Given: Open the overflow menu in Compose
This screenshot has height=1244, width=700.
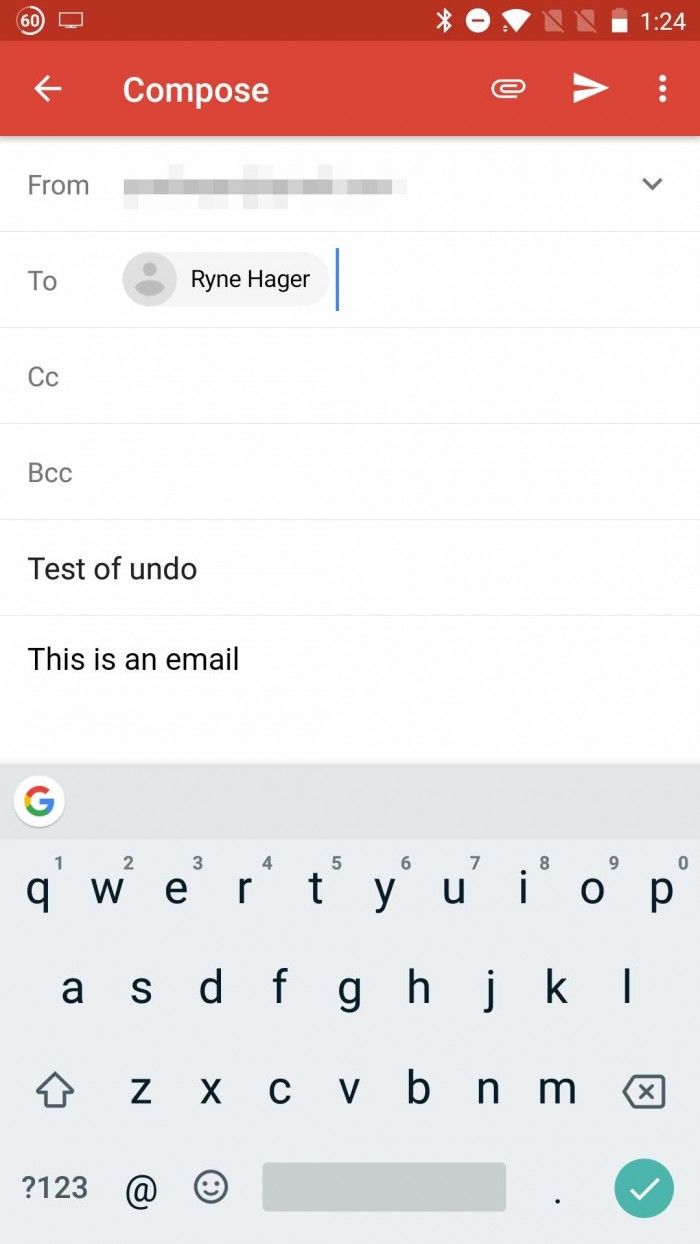Looking at the screenshot, I should click(662, 88).
